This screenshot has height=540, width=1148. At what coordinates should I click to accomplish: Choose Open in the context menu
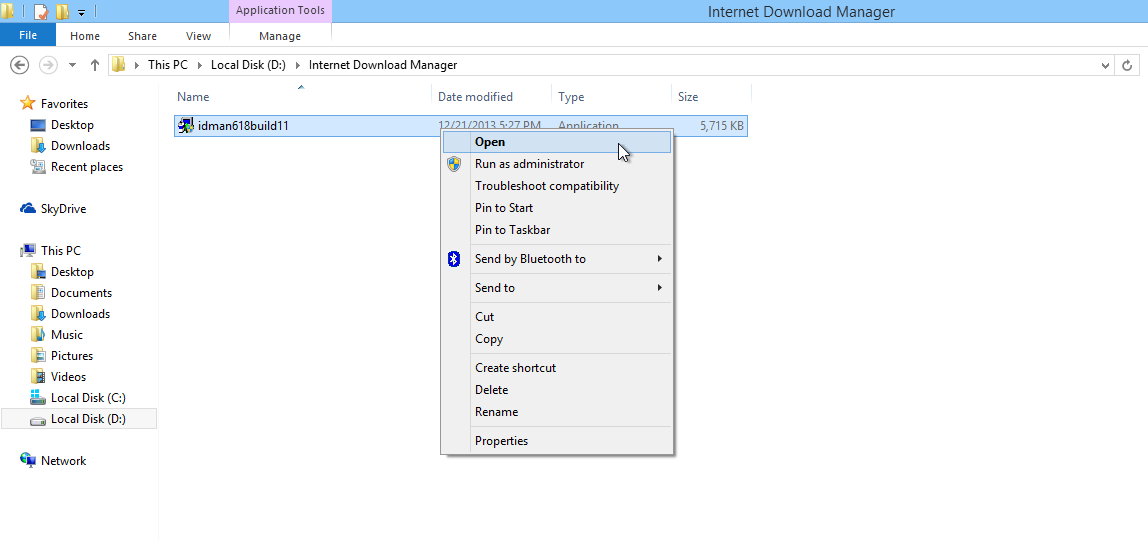pos(556,142)
